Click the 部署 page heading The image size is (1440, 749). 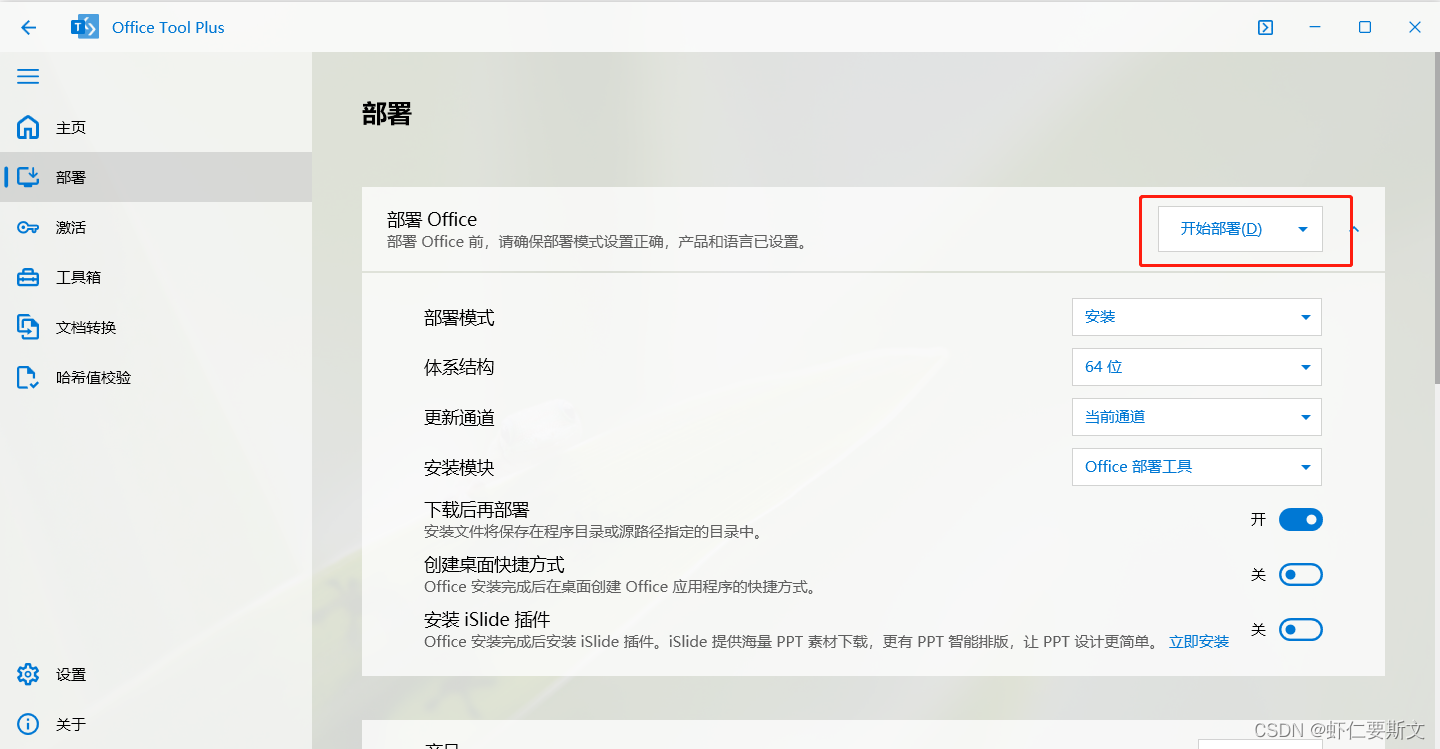[387, 114]
